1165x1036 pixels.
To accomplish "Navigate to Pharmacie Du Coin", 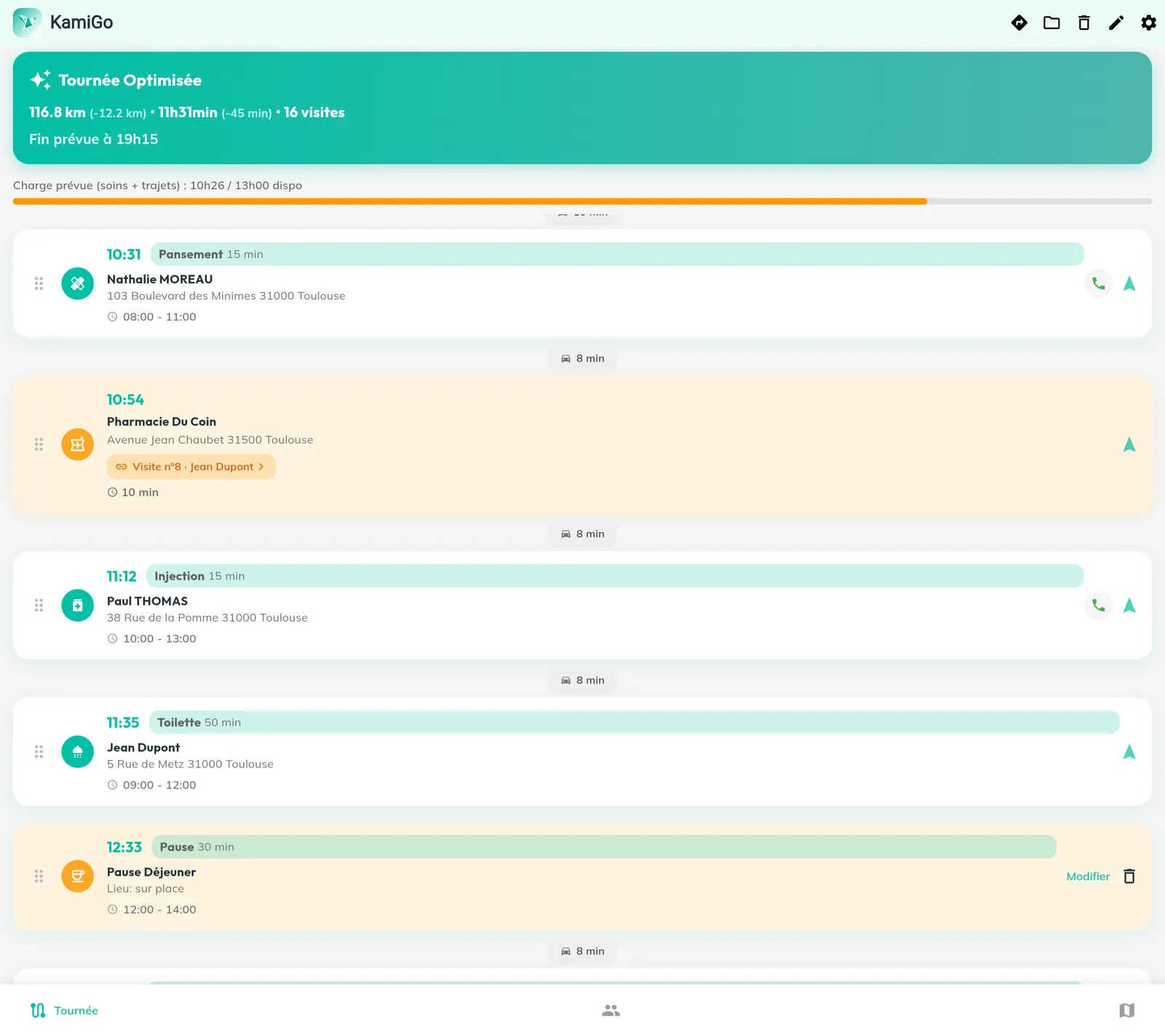I will pyautogui.click(x=1129, y=445).
